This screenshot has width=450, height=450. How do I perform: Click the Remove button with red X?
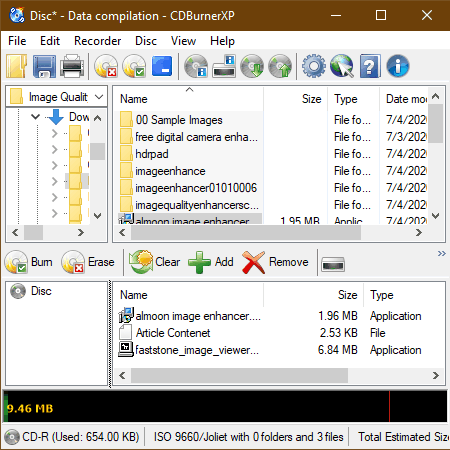(x=275, y=262)
